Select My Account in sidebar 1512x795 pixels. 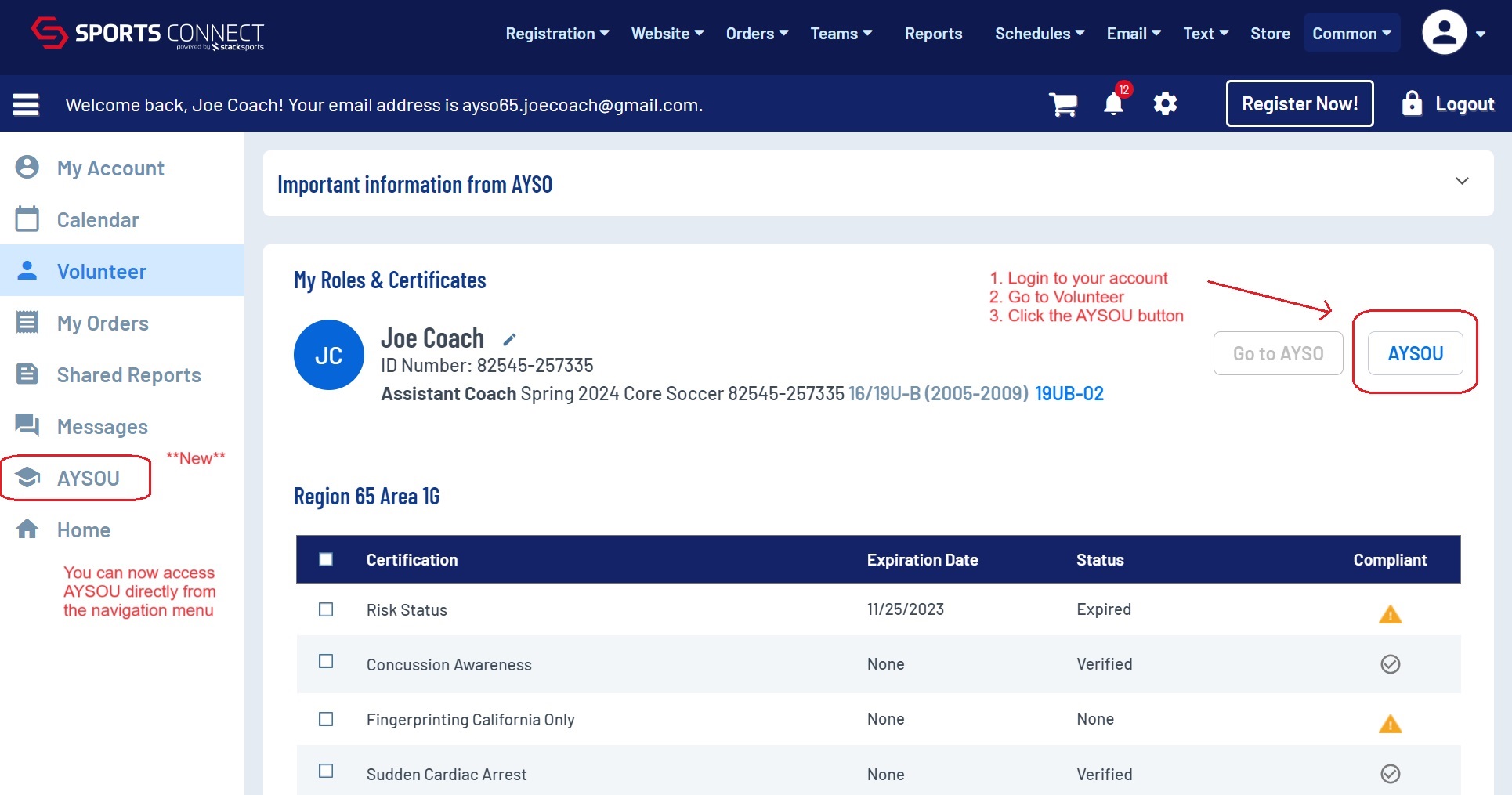point(122,168)
